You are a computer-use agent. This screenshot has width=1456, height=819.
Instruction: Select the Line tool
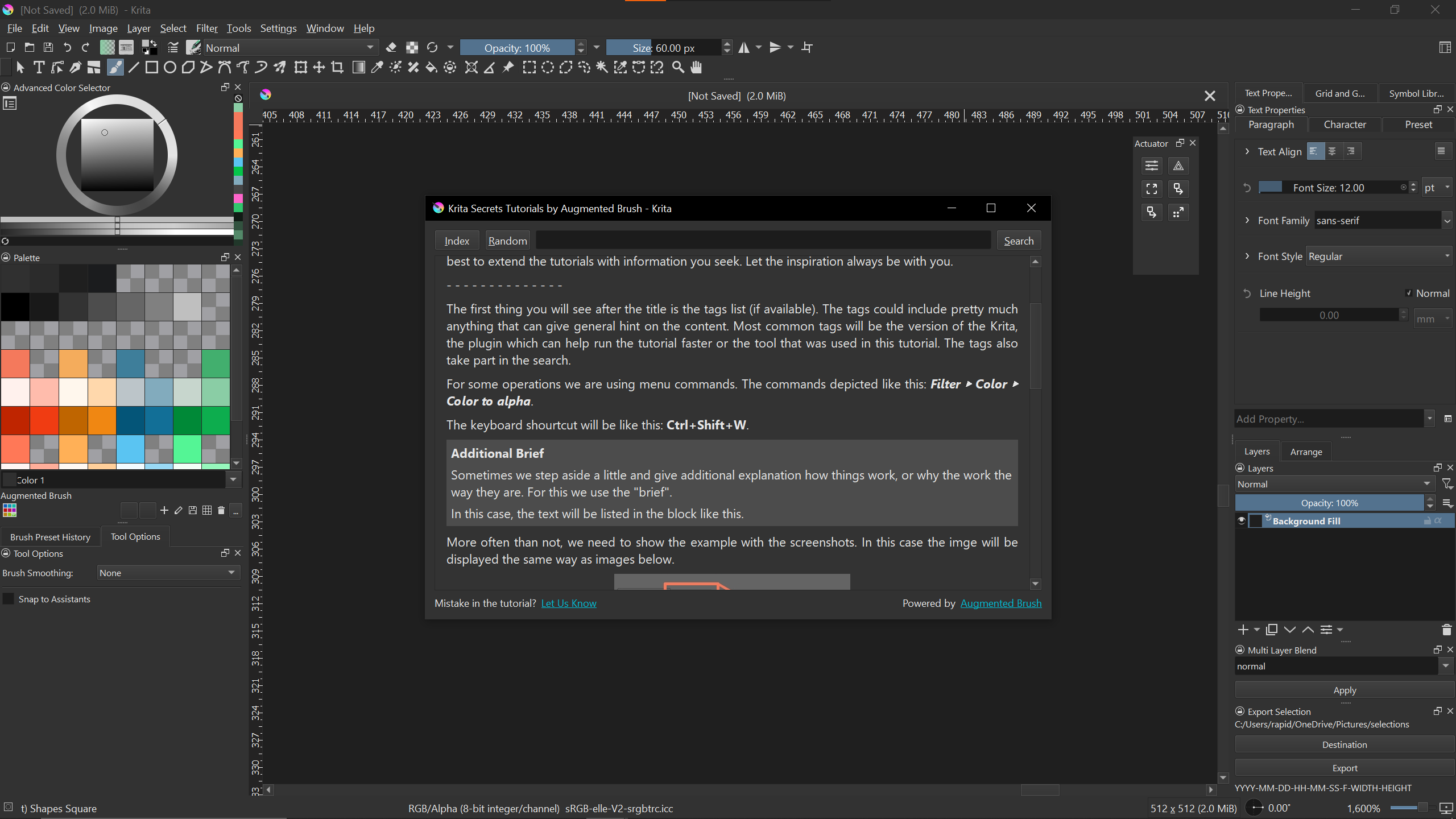tap(133, 68)
